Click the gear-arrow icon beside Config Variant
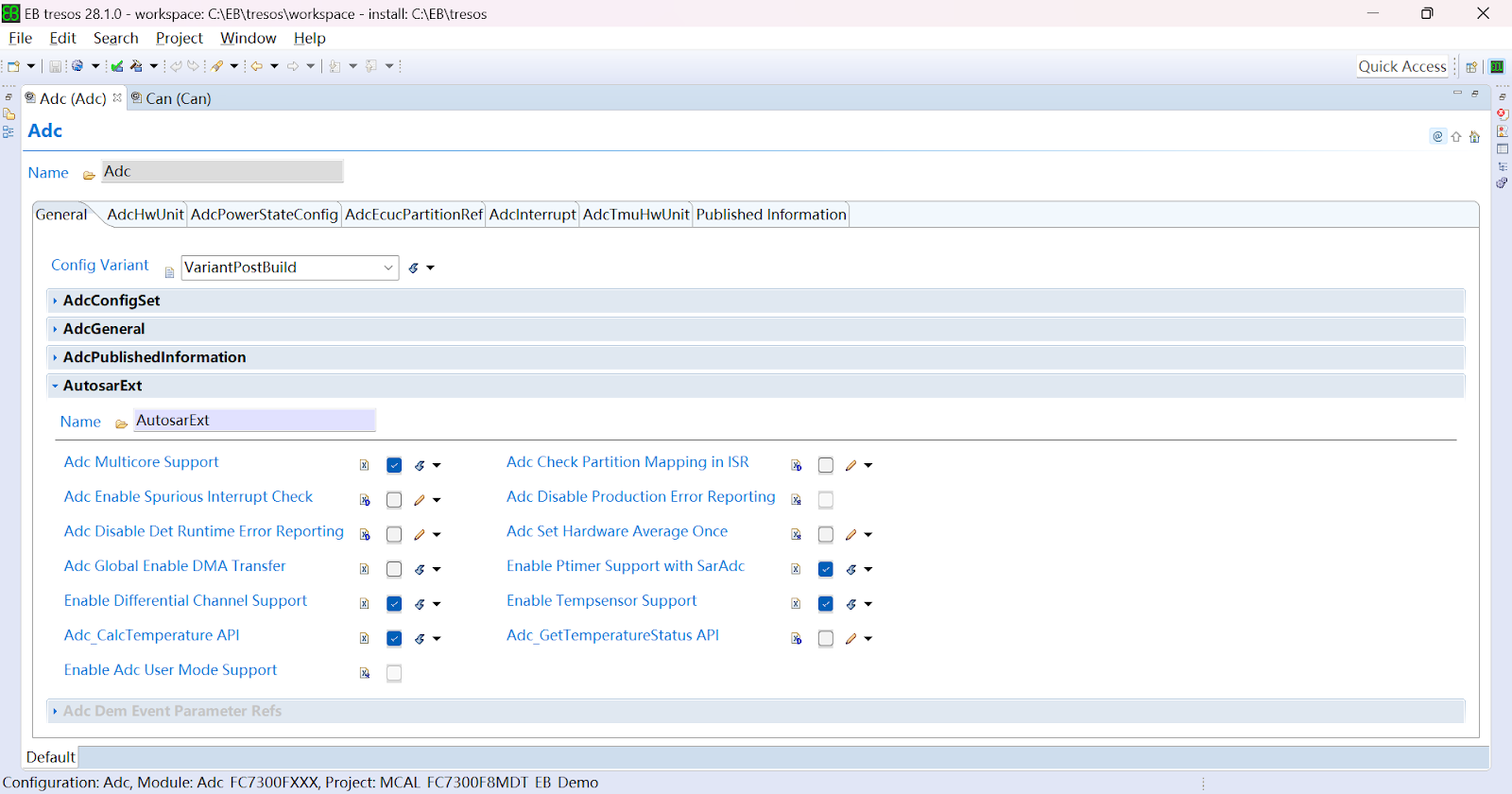Image resolution: width=1512 pixels, height=794 pixels. 414,268
